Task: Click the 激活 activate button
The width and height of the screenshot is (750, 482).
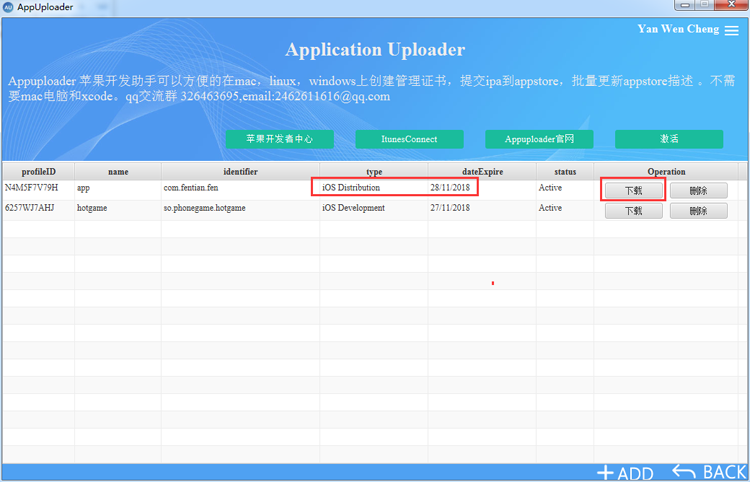Action: tap(669, 139)
